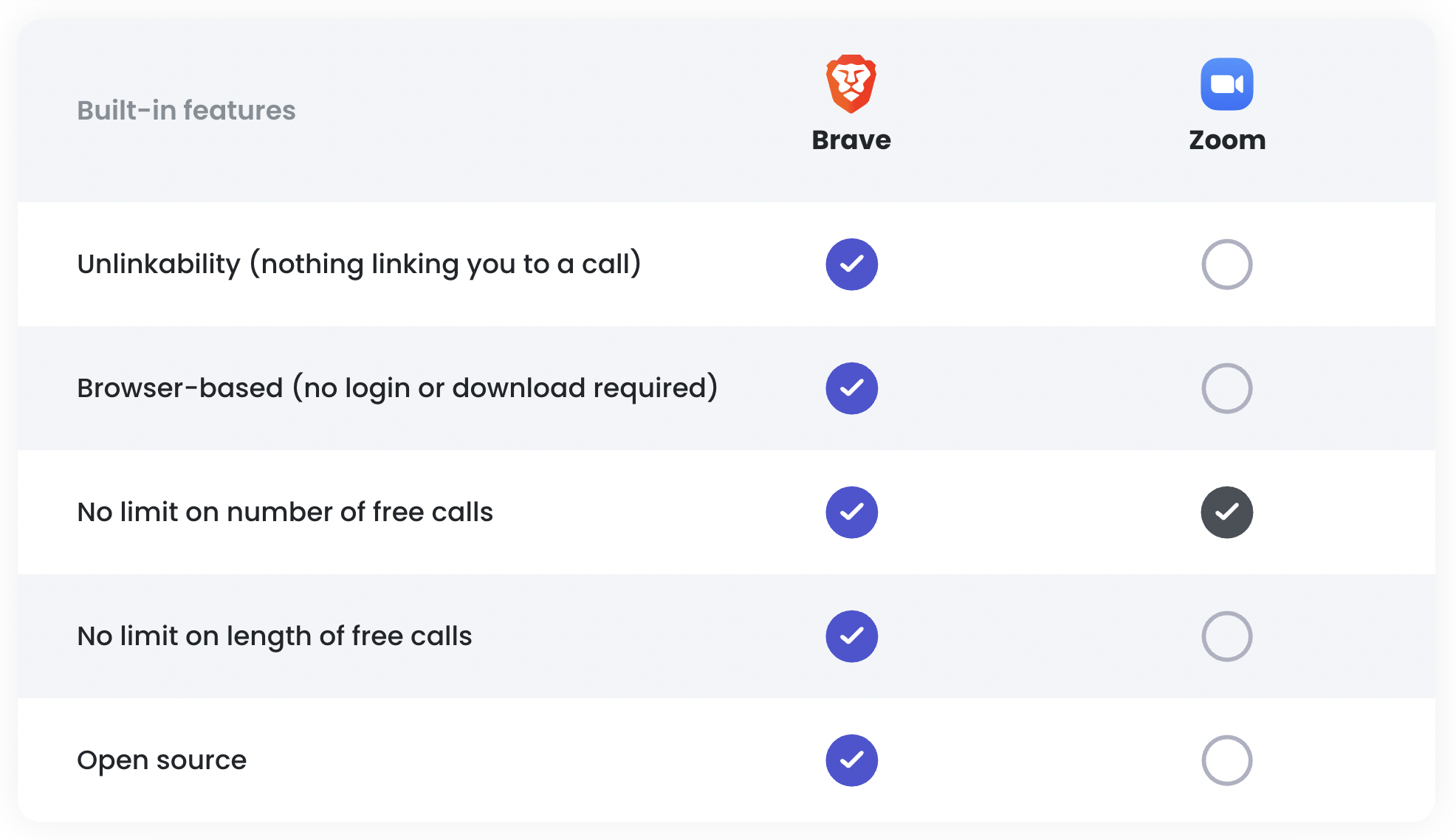The height and width of the screenshot is (840, 1456).
Task: Click the Built-in features header label
Action: tap(186, 110)
